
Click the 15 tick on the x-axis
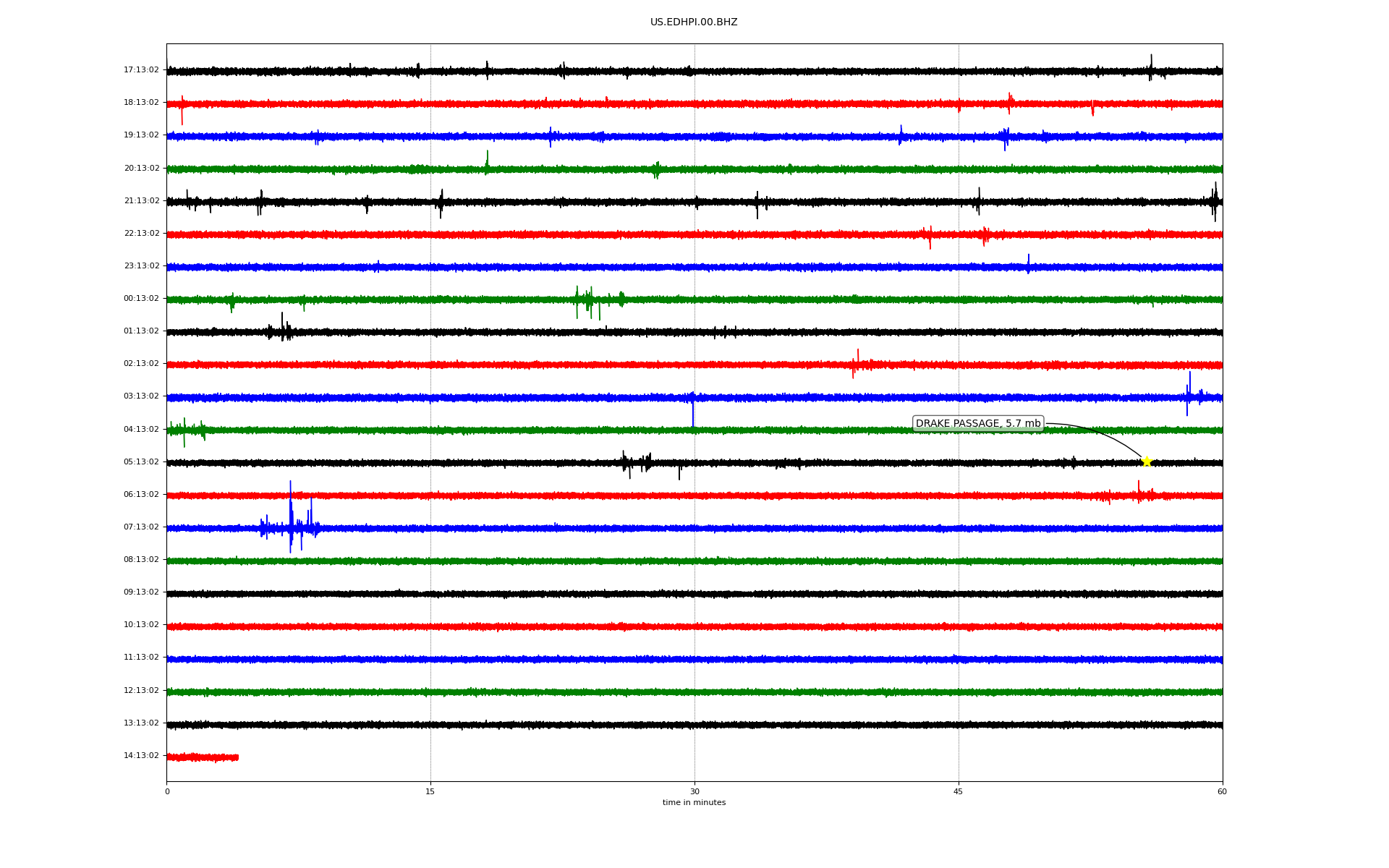tap(430, 792)
